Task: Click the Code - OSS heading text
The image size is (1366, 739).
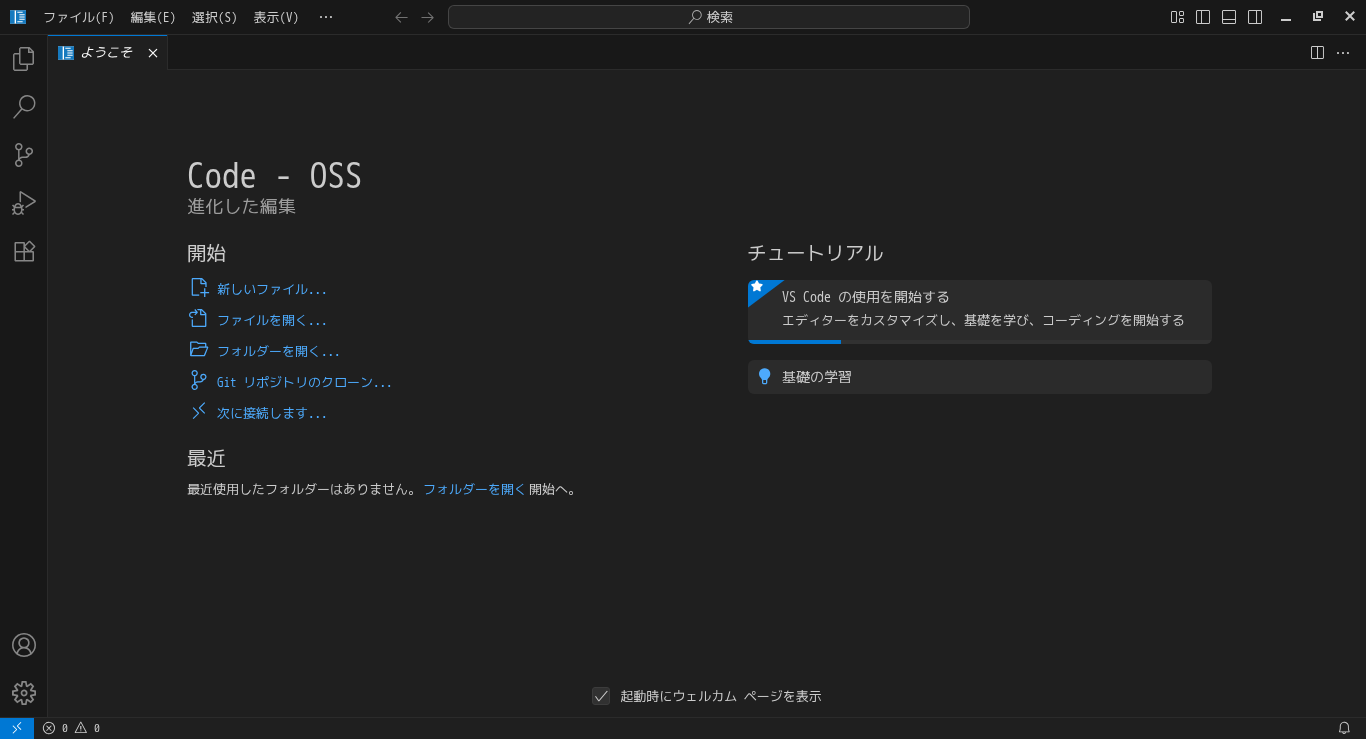Action: click(274, 176)
